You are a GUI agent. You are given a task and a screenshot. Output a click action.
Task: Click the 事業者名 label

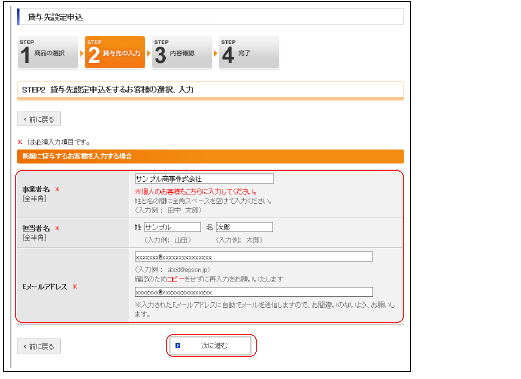pyautogui.click(x=36, y=189)
